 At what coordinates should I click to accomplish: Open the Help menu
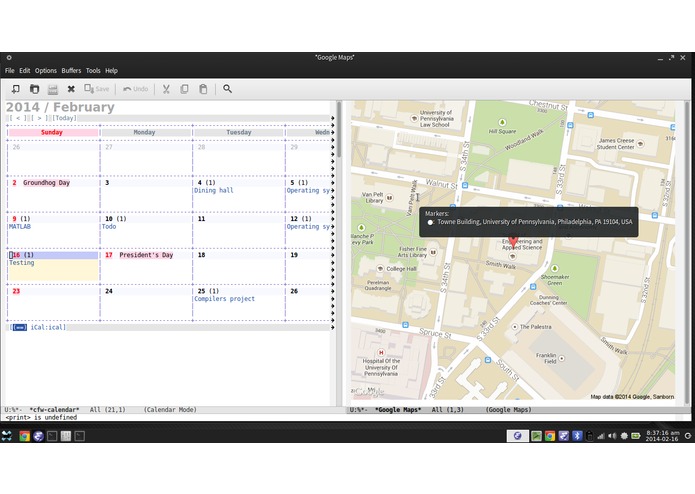pos(111,70)
